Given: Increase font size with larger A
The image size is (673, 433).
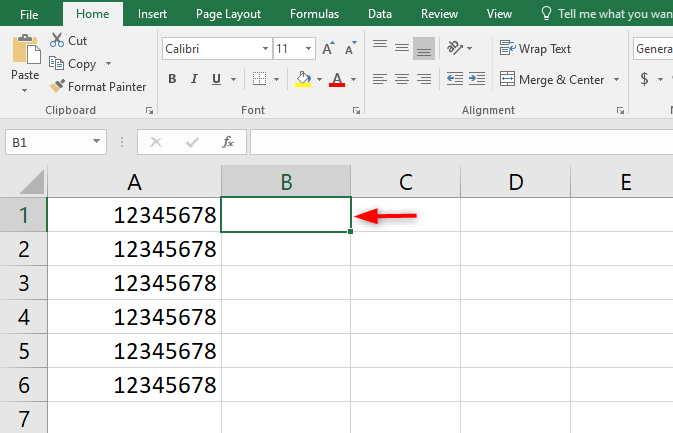Looking at the screenshot, I should (x=328, y=48).
